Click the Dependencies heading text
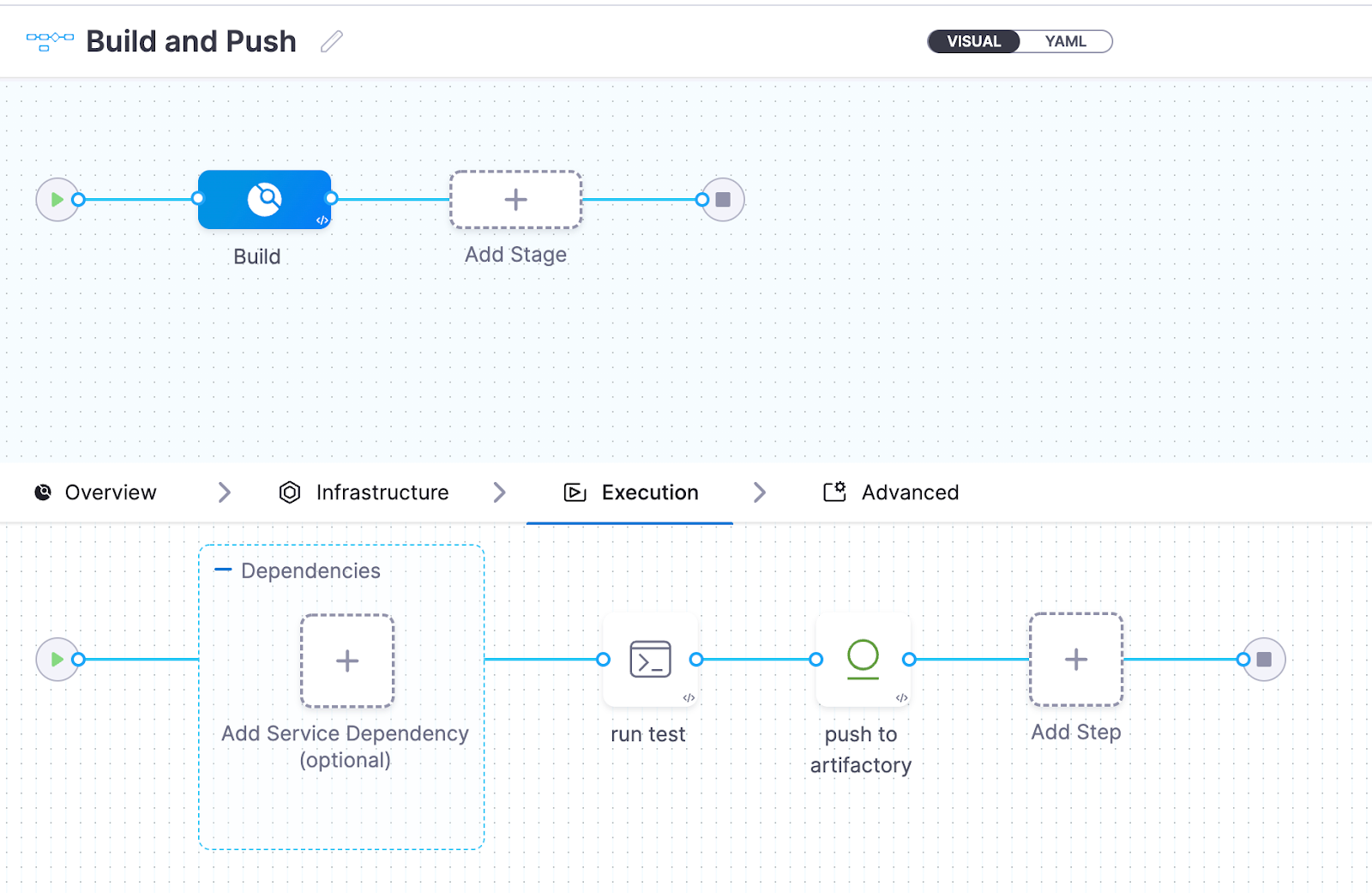The height and width of the screenshot is (893, 1372). tap(310, 570)
